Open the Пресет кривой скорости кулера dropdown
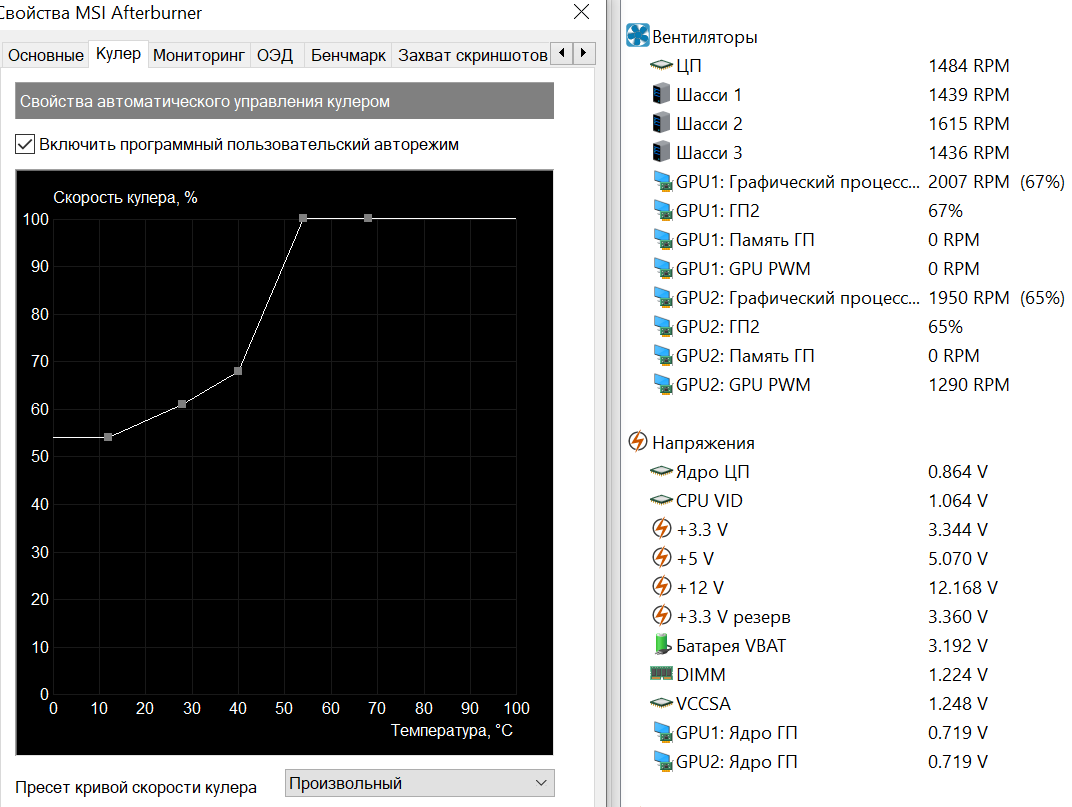 [419, 783]
